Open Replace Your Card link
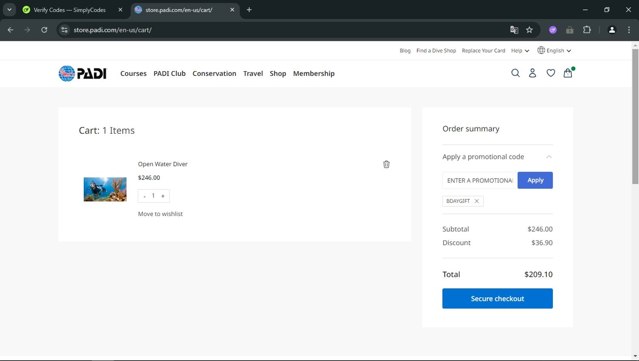This screenshot has width=639, height=361. pos(483,51)
